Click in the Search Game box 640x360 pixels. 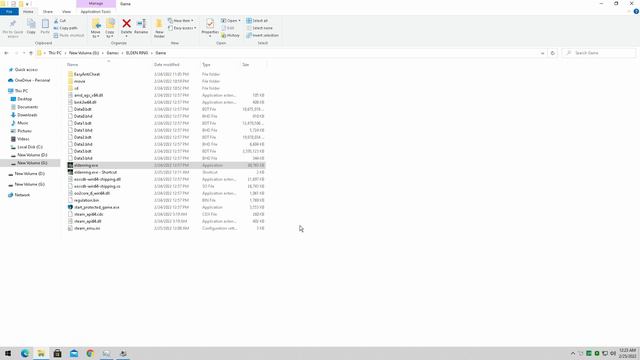598,53
